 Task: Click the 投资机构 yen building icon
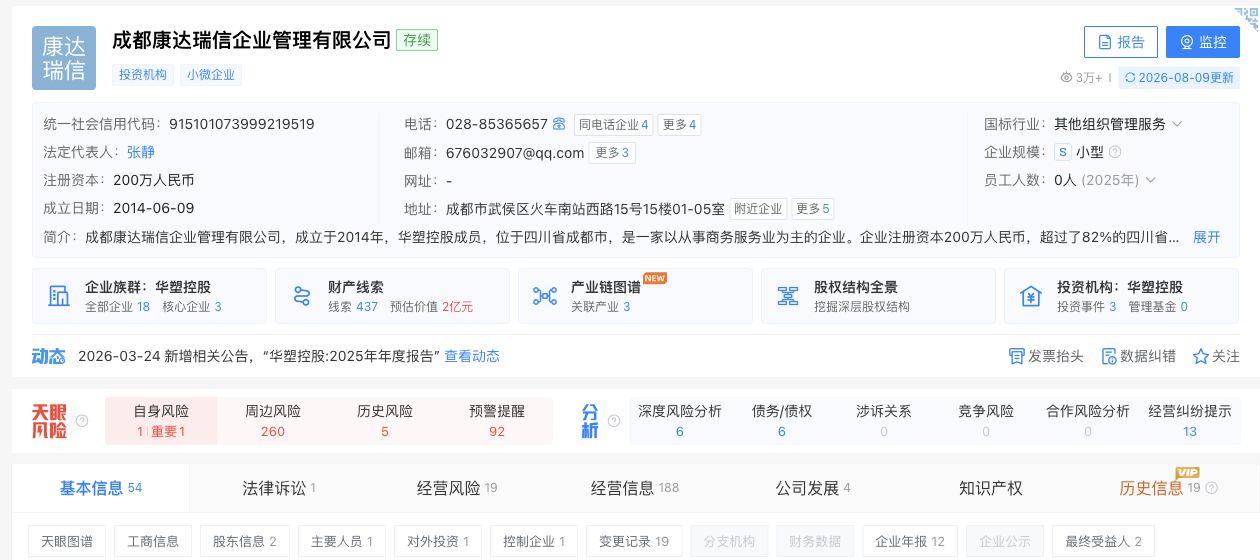coord(1031,295)
